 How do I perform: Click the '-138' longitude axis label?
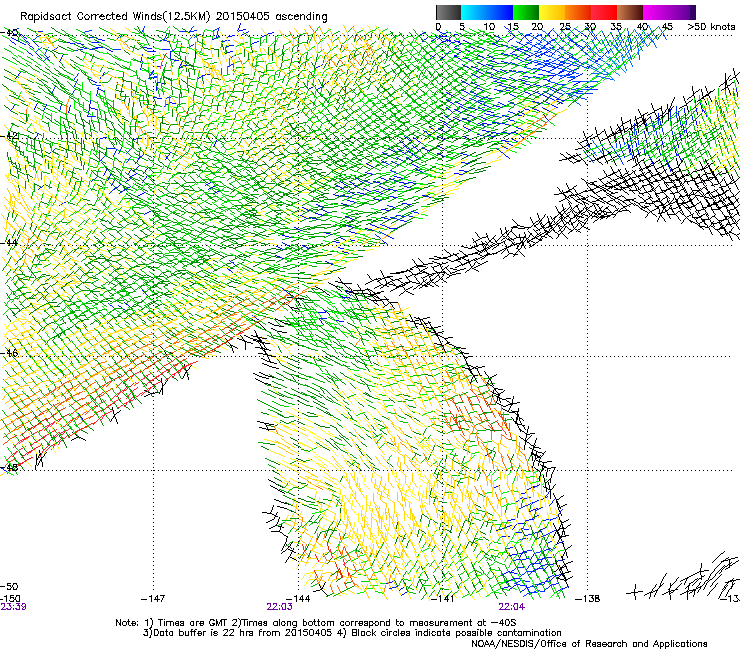click(588, 599)
